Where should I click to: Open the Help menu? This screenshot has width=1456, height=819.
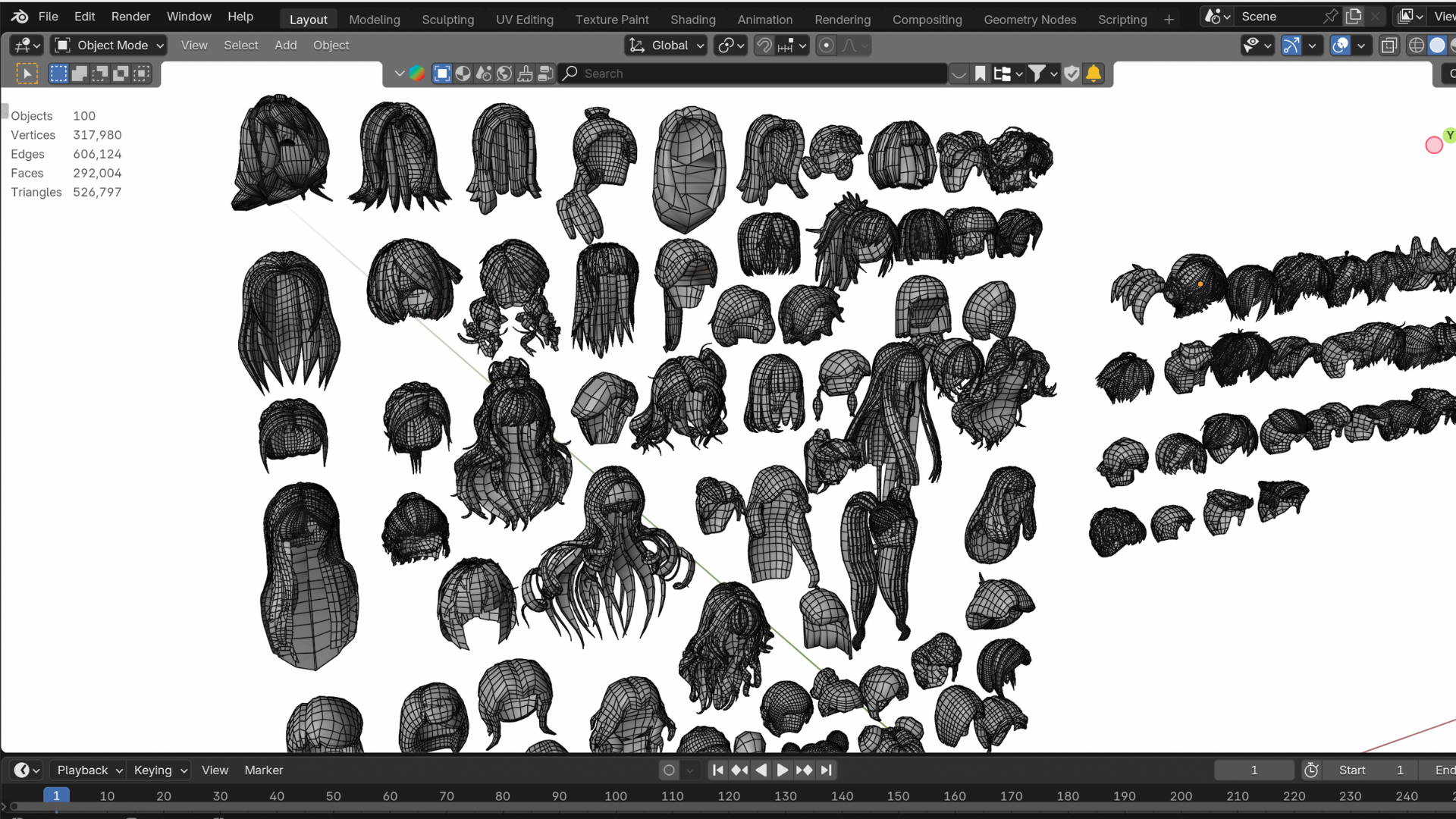(240, 16)
